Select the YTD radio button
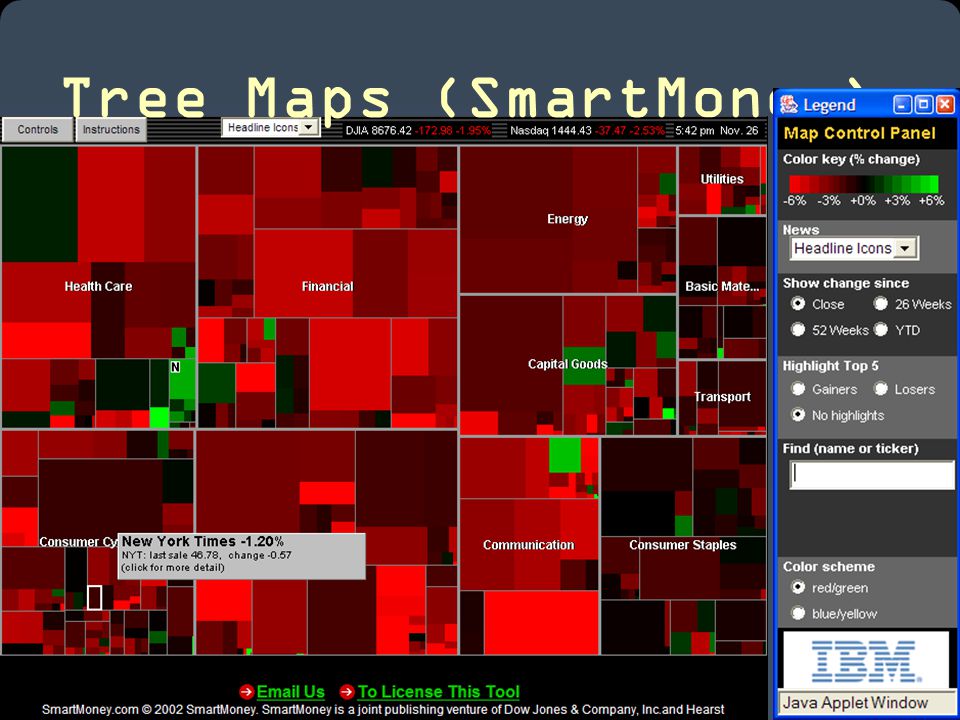Image resolution: width=960 pixels, height=720 pixels. [880, 330]
